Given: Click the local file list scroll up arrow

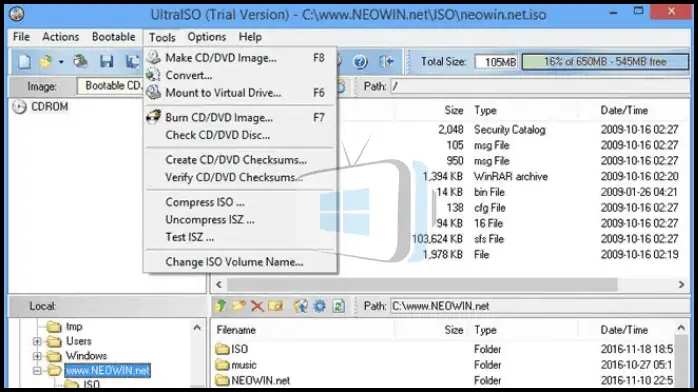Looking at the screenshot, I should (x=681, y=328).
